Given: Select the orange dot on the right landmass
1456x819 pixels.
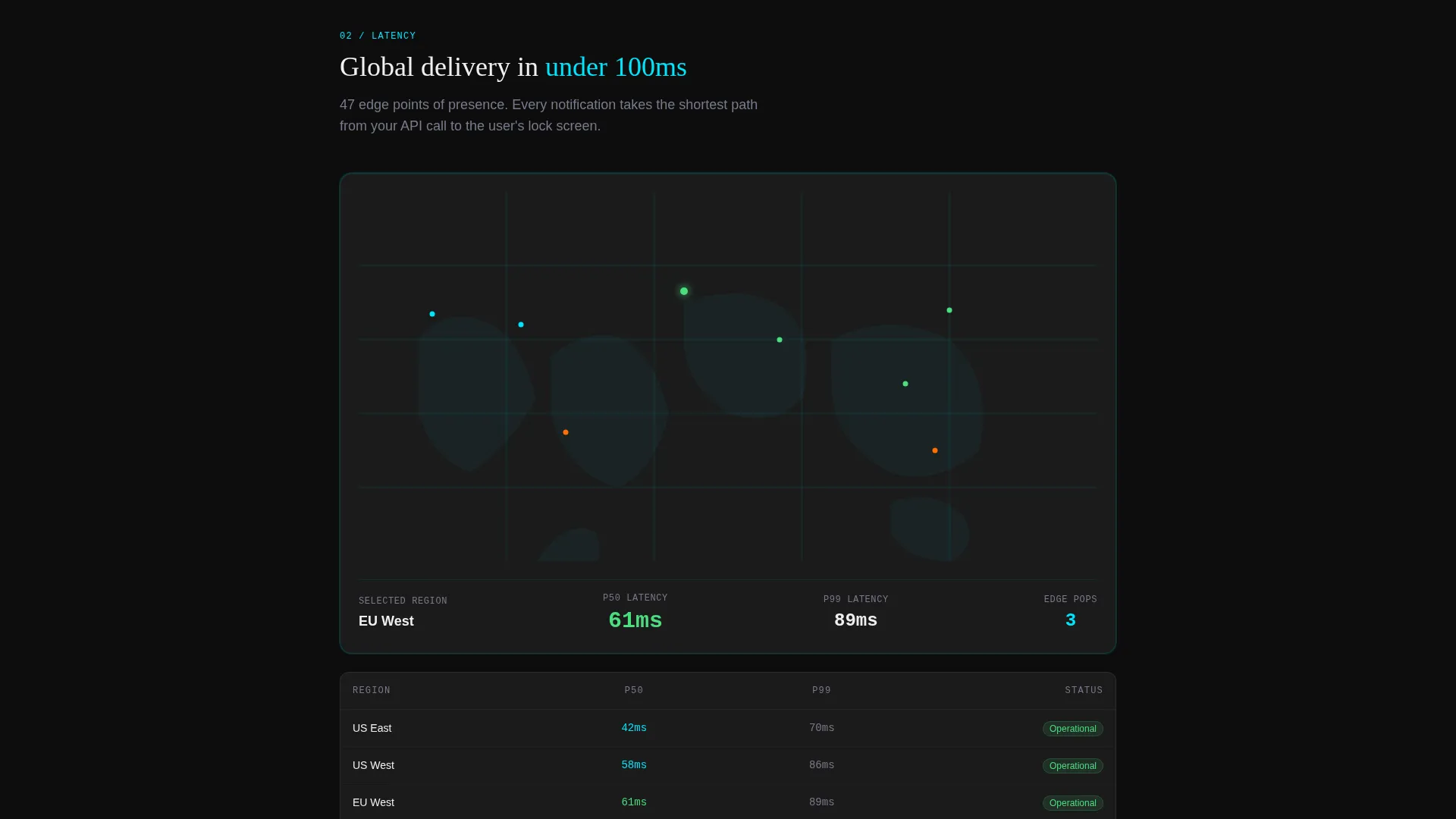Looking at the screenshot, I should (935, 450).
